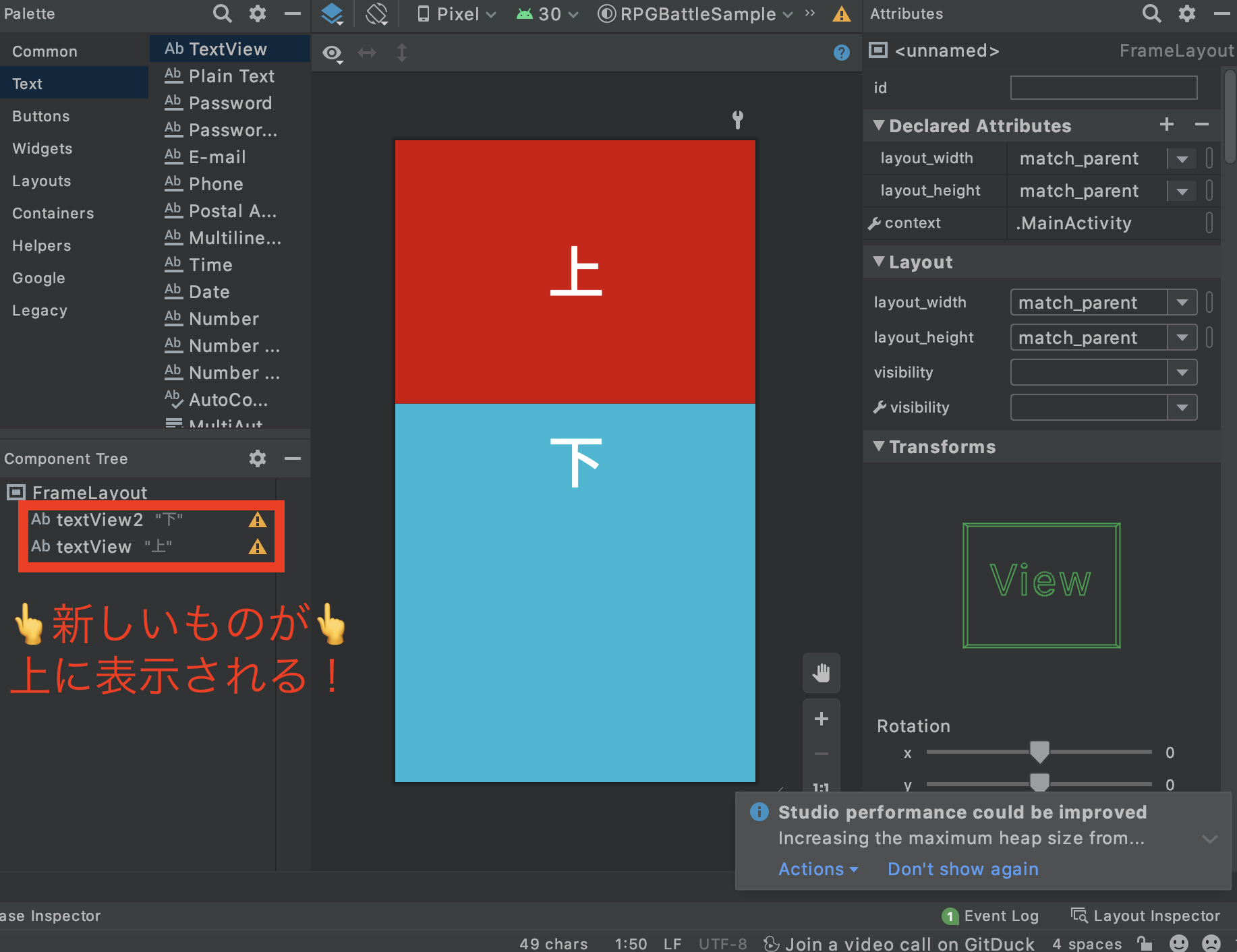Screen dimensions: 1237x952
Task: Click Don't show again link
Action: click(962, 869)
